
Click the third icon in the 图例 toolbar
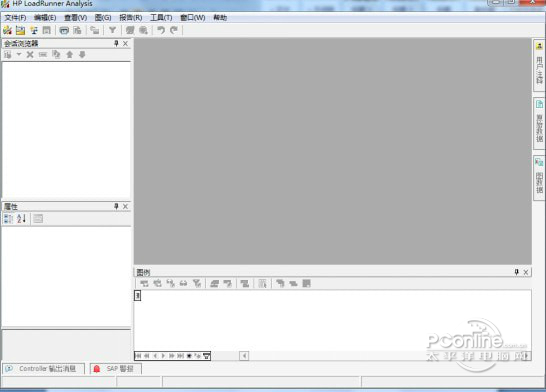tap(171, 283)
